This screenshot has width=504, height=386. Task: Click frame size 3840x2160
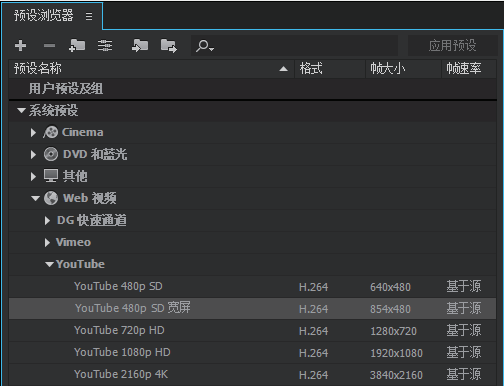coord(396,375)
